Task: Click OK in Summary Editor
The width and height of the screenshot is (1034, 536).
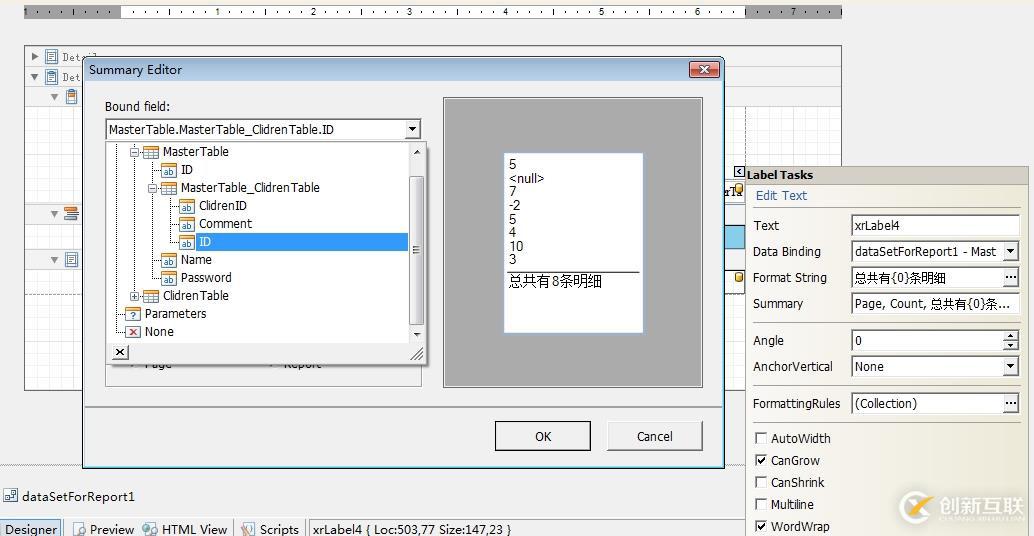Action: coord(543,436)
